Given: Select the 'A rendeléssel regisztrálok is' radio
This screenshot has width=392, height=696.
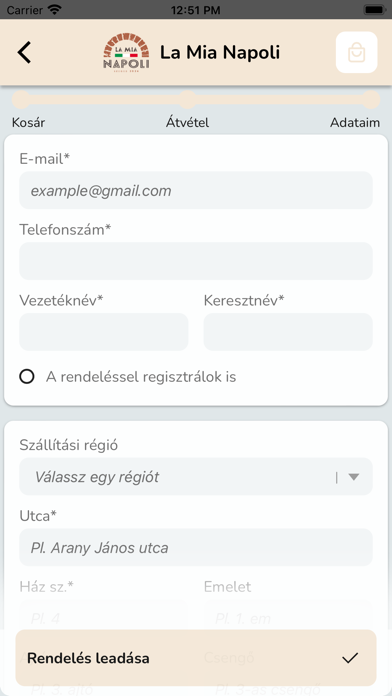Looking at the screenshot, I should 27,377.
